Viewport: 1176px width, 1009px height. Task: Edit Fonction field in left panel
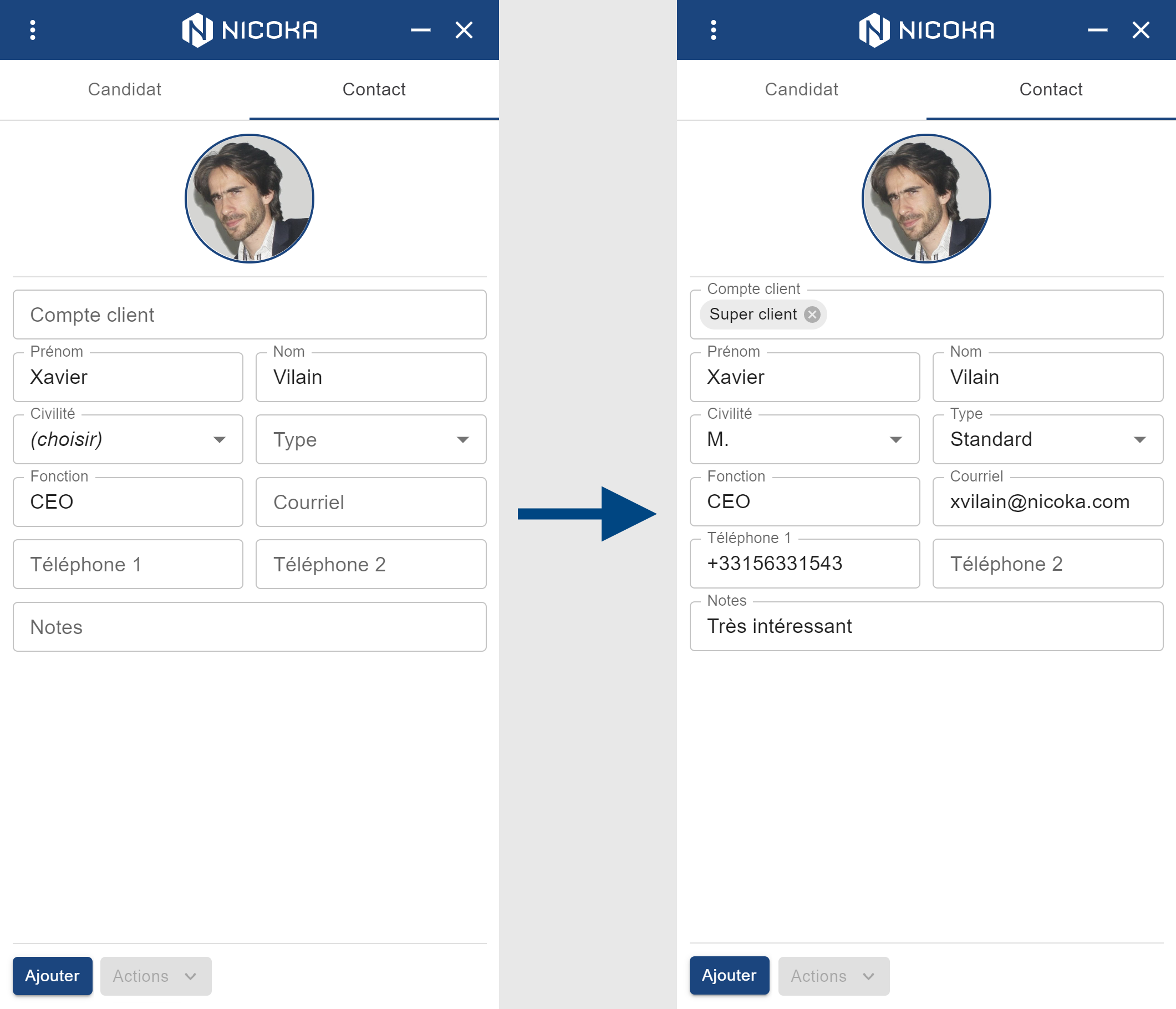coord(128,502)
